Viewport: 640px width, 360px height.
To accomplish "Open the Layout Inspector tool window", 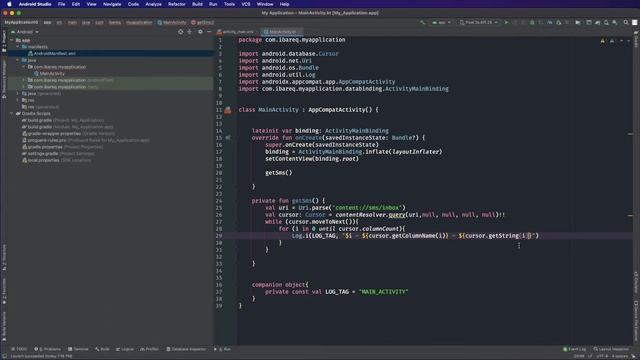I will tap(611, 349).
